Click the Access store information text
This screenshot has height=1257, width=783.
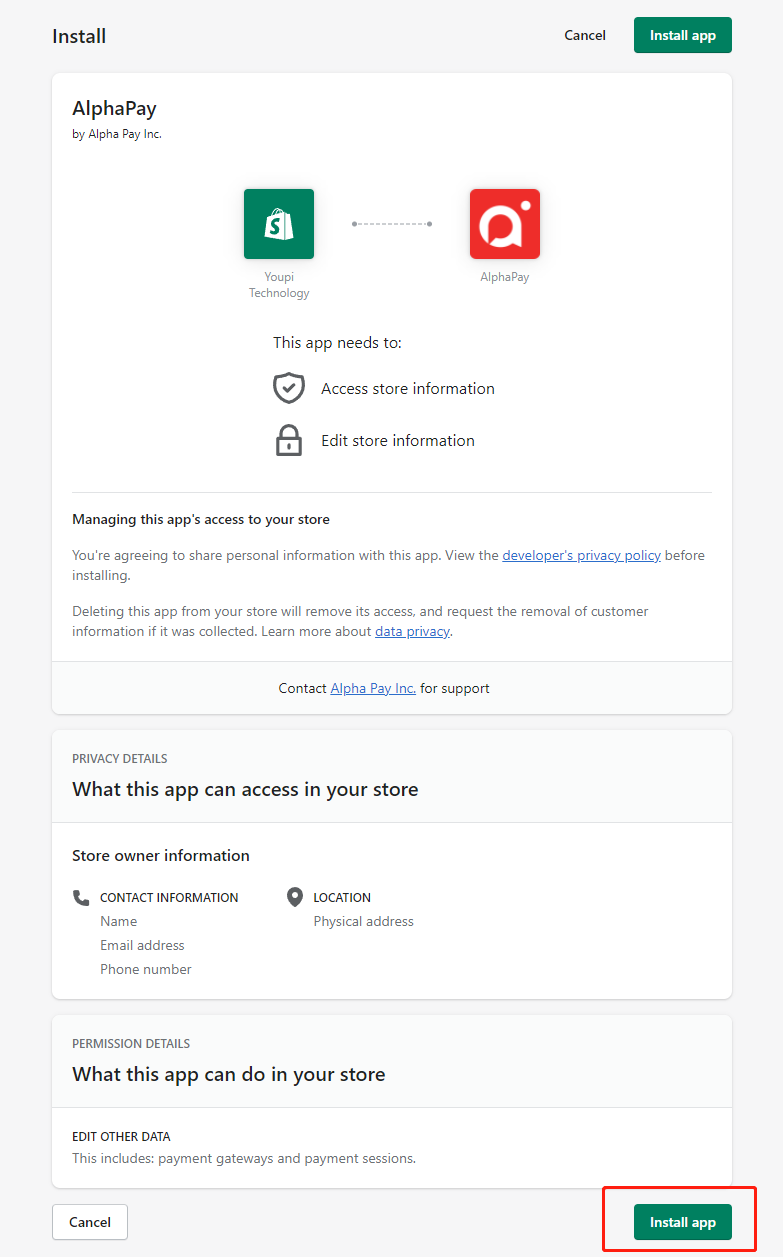tap(408, 388)
